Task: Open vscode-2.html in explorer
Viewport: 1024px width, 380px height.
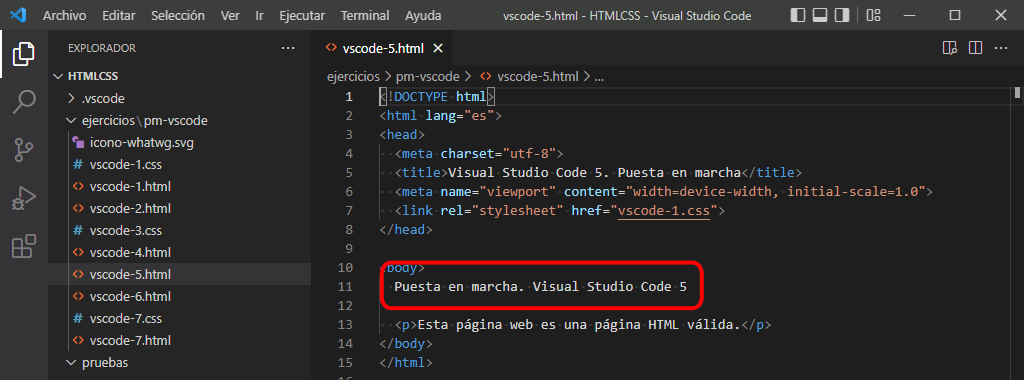Action: (180, 208)
